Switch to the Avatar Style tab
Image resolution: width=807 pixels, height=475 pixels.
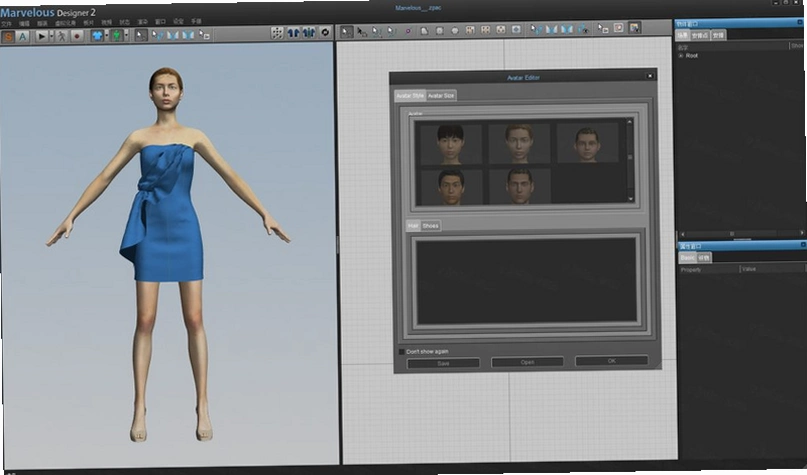pos(410,96)
